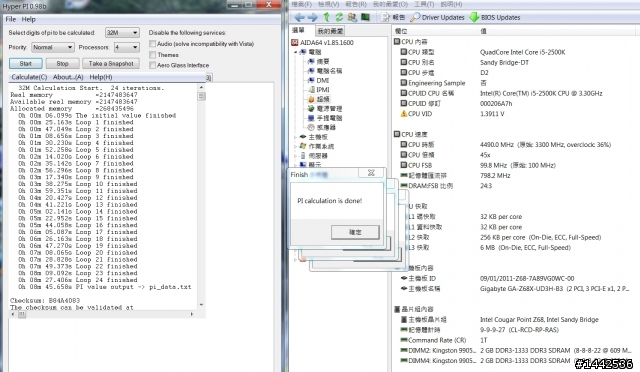
Task: Open the Calculate(C) menu
Action: (x=29, y=77)
